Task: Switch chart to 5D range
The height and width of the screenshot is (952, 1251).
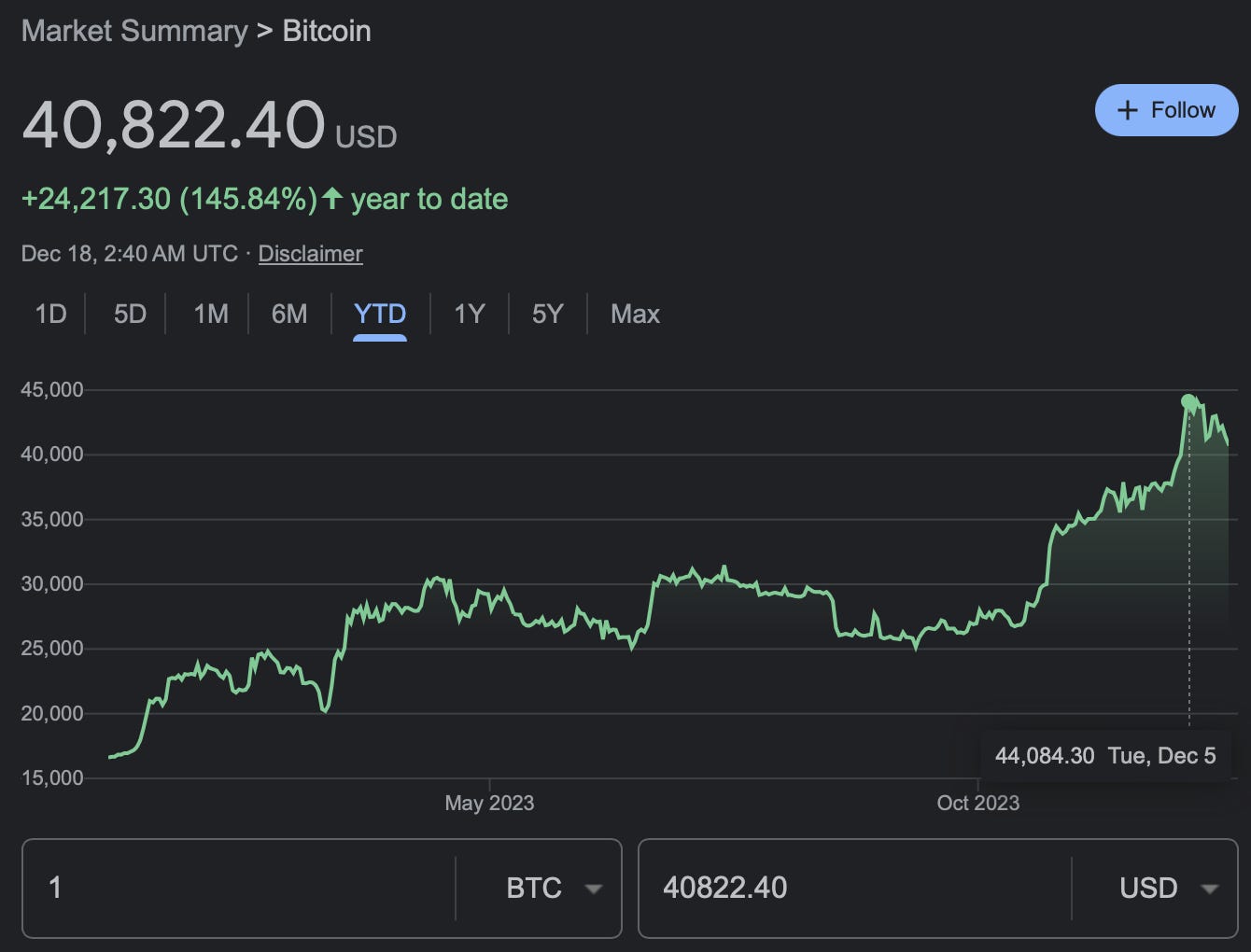Action: tap(130, 314)
